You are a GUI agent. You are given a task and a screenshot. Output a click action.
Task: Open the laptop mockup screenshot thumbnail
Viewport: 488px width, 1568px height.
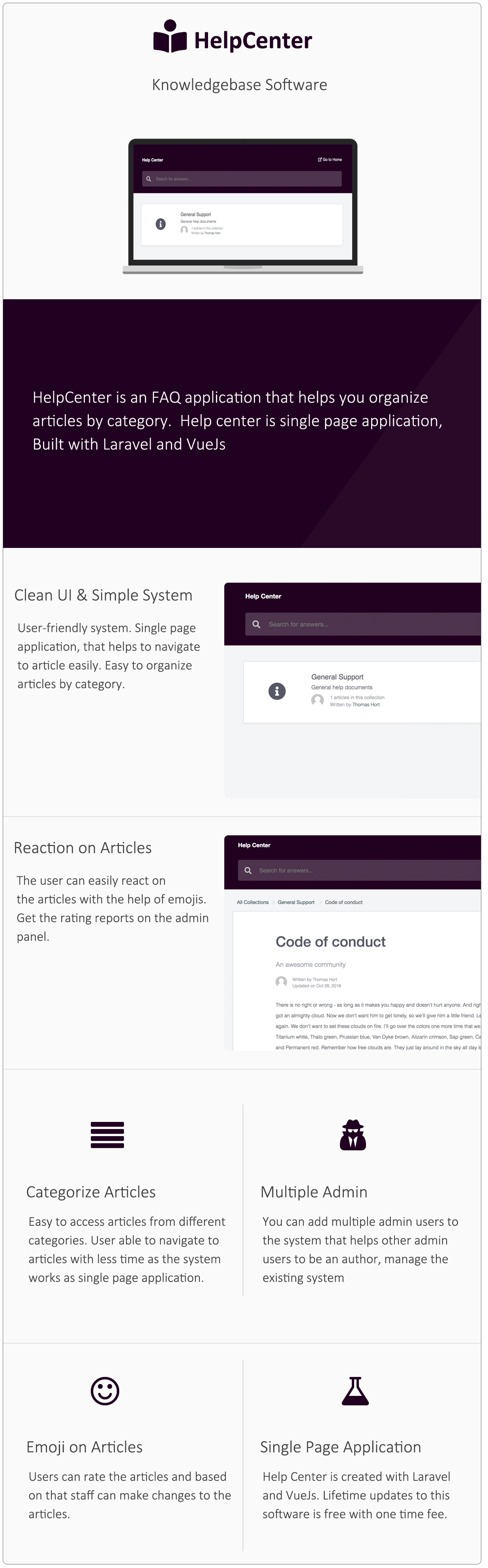pos(243,206)
